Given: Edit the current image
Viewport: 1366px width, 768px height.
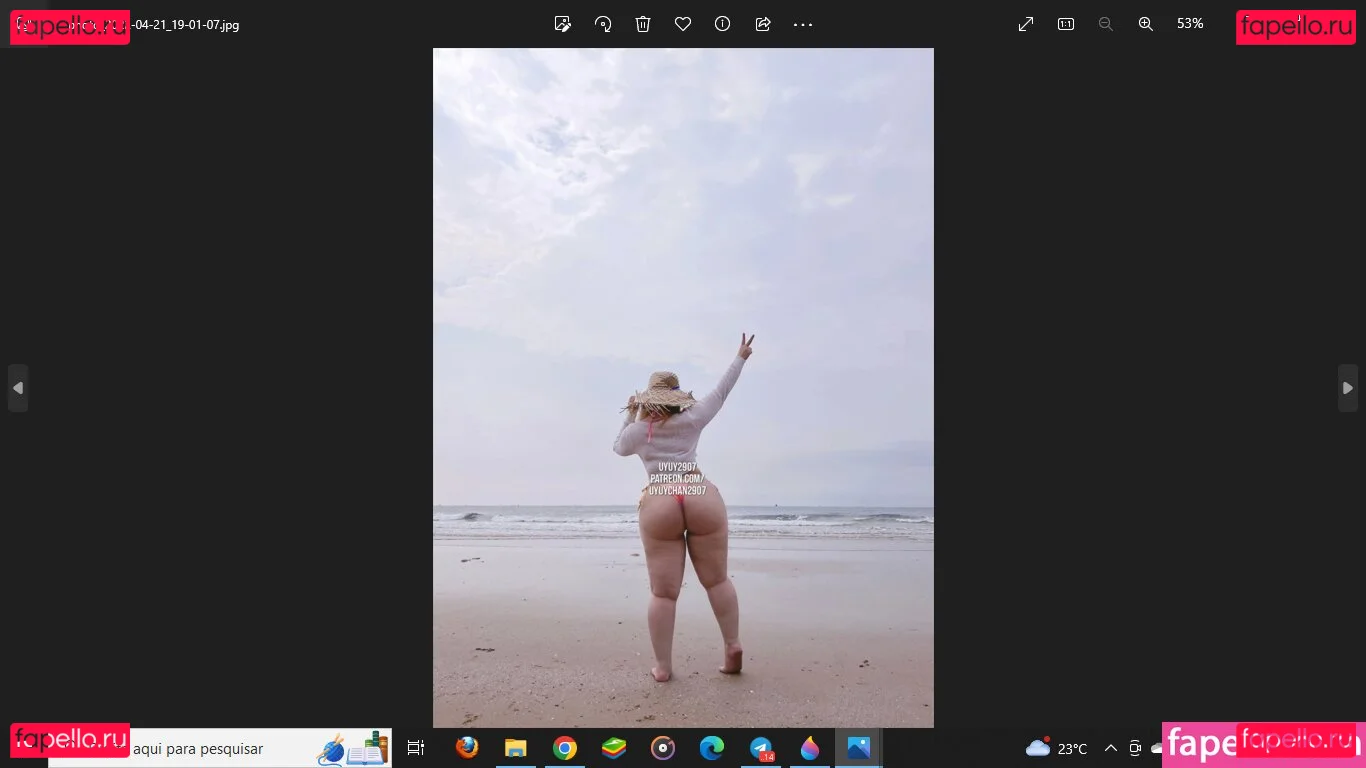Looking at the screenshot, I should point(563,24).
